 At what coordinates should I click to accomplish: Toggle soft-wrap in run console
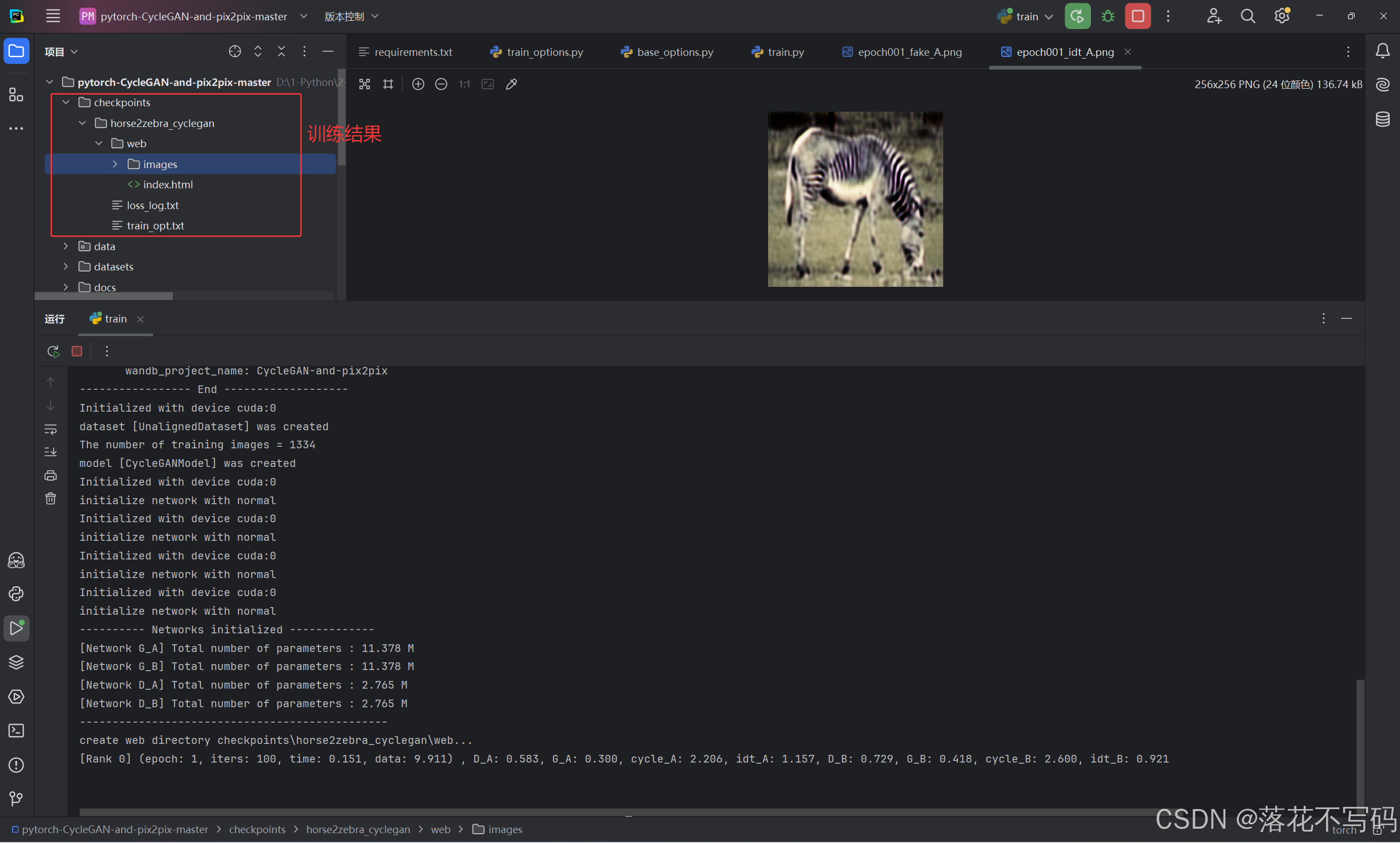tap(50, 430)
